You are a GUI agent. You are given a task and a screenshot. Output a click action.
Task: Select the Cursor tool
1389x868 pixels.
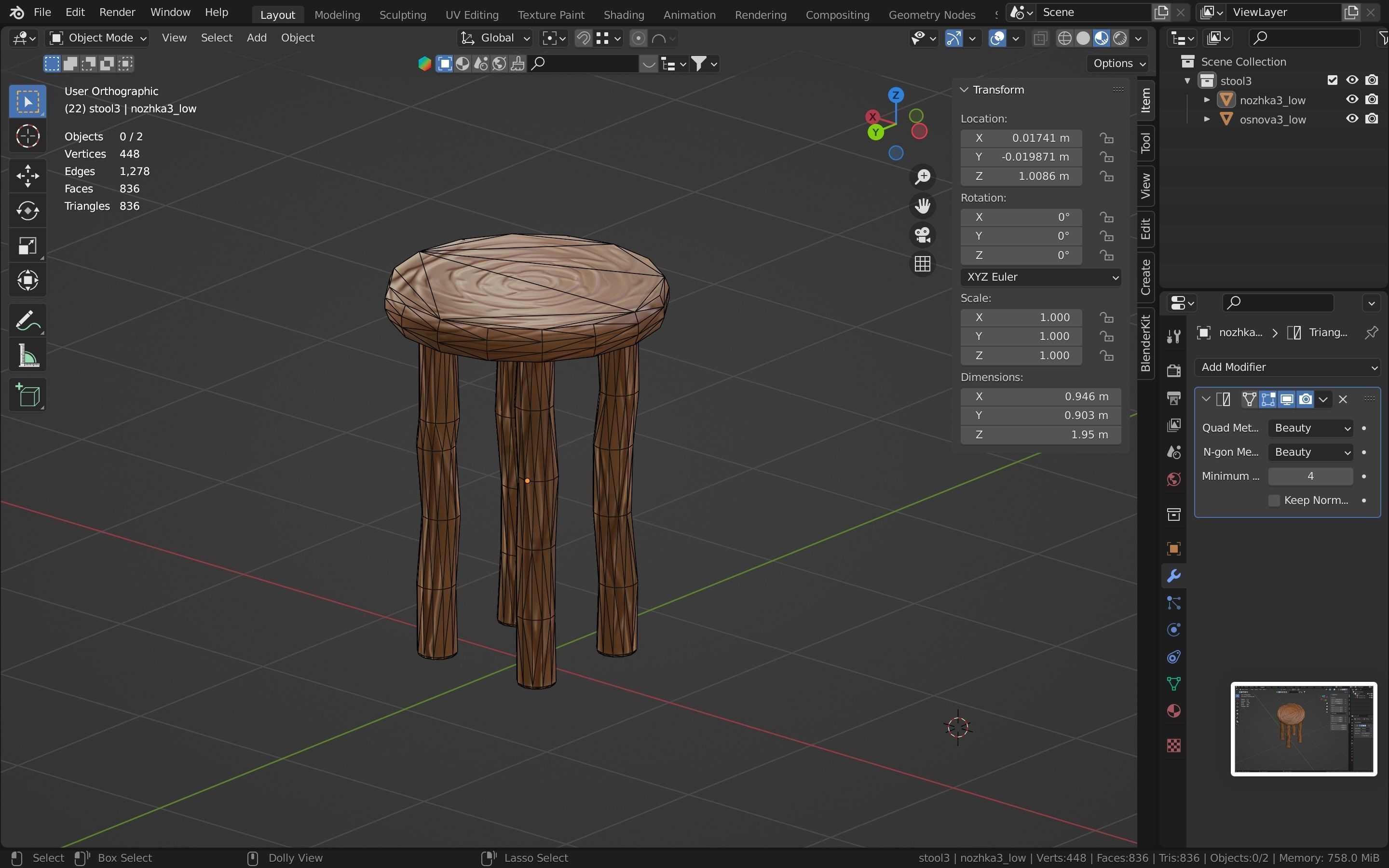coord(27,136)
